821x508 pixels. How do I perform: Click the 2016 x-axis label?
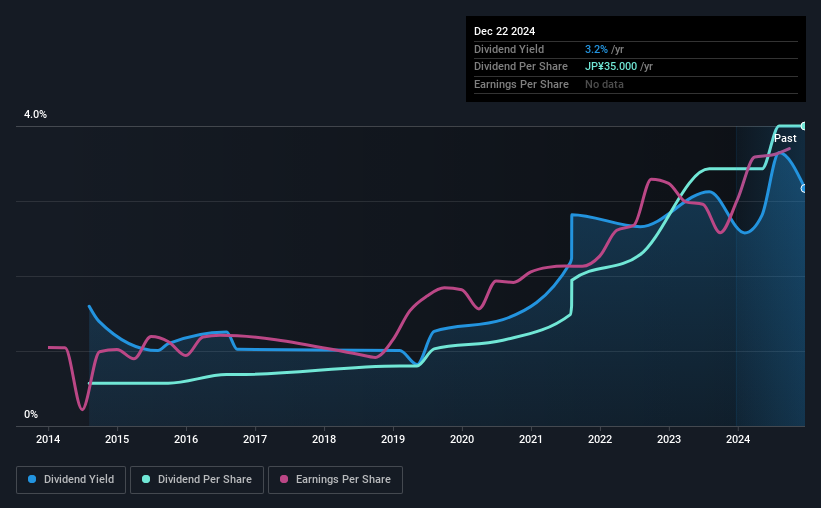coord(186,439)
